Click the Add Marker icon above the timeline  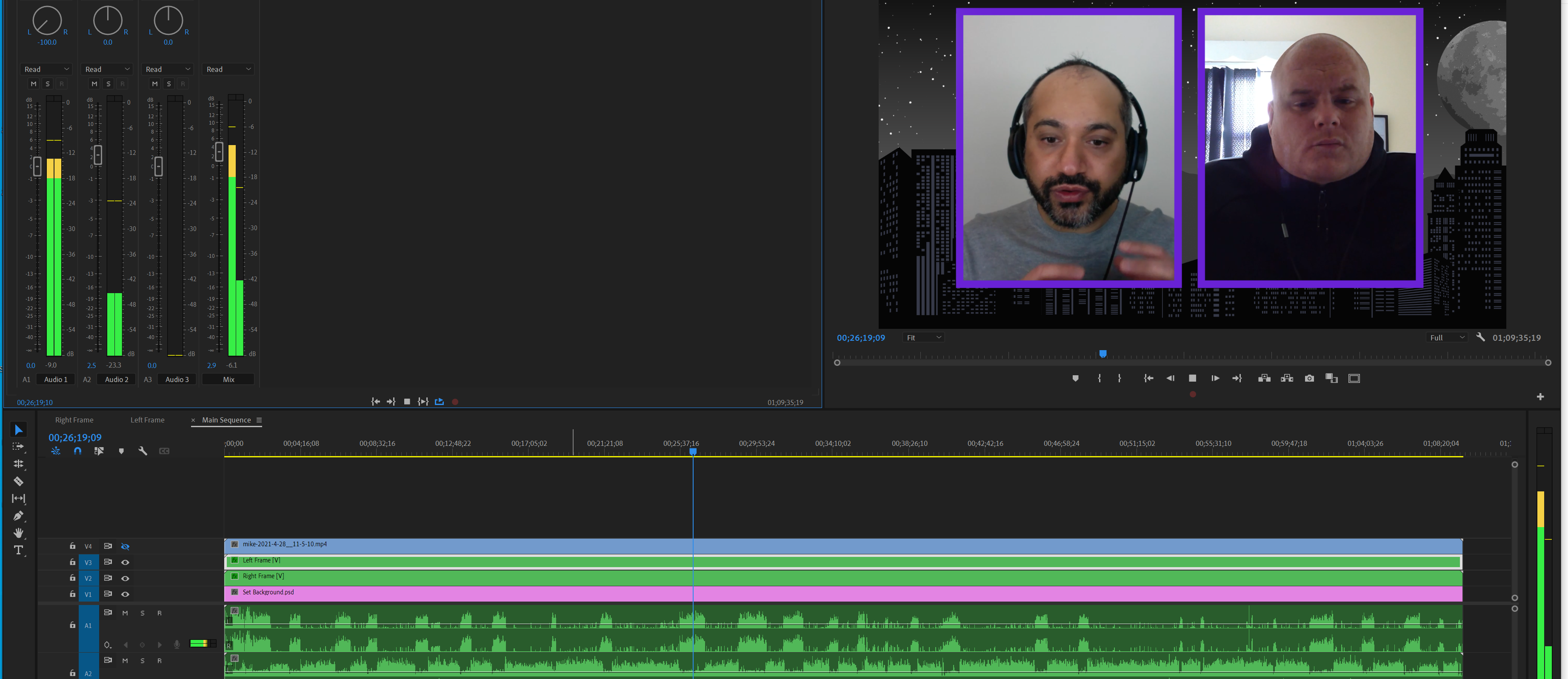121,451
